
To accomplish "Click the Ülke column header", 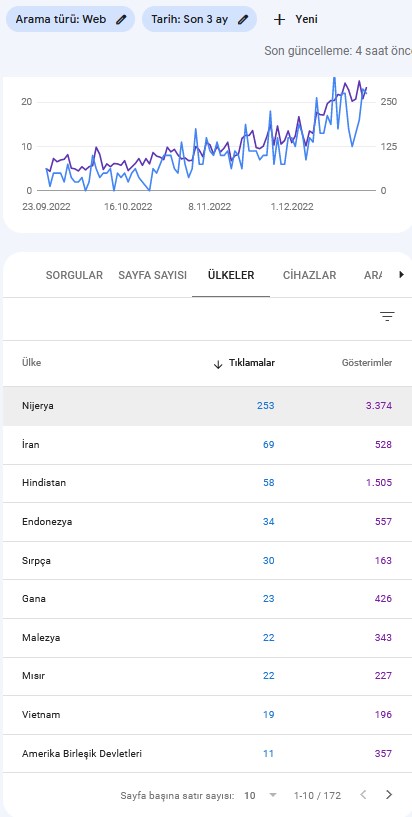I will pos(32,363).
